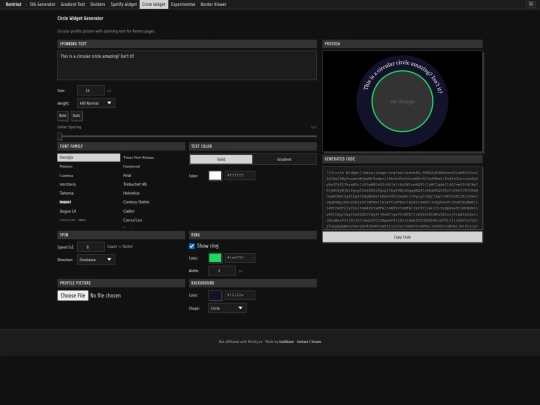Choose the Solid text color mode

(221, 159)
